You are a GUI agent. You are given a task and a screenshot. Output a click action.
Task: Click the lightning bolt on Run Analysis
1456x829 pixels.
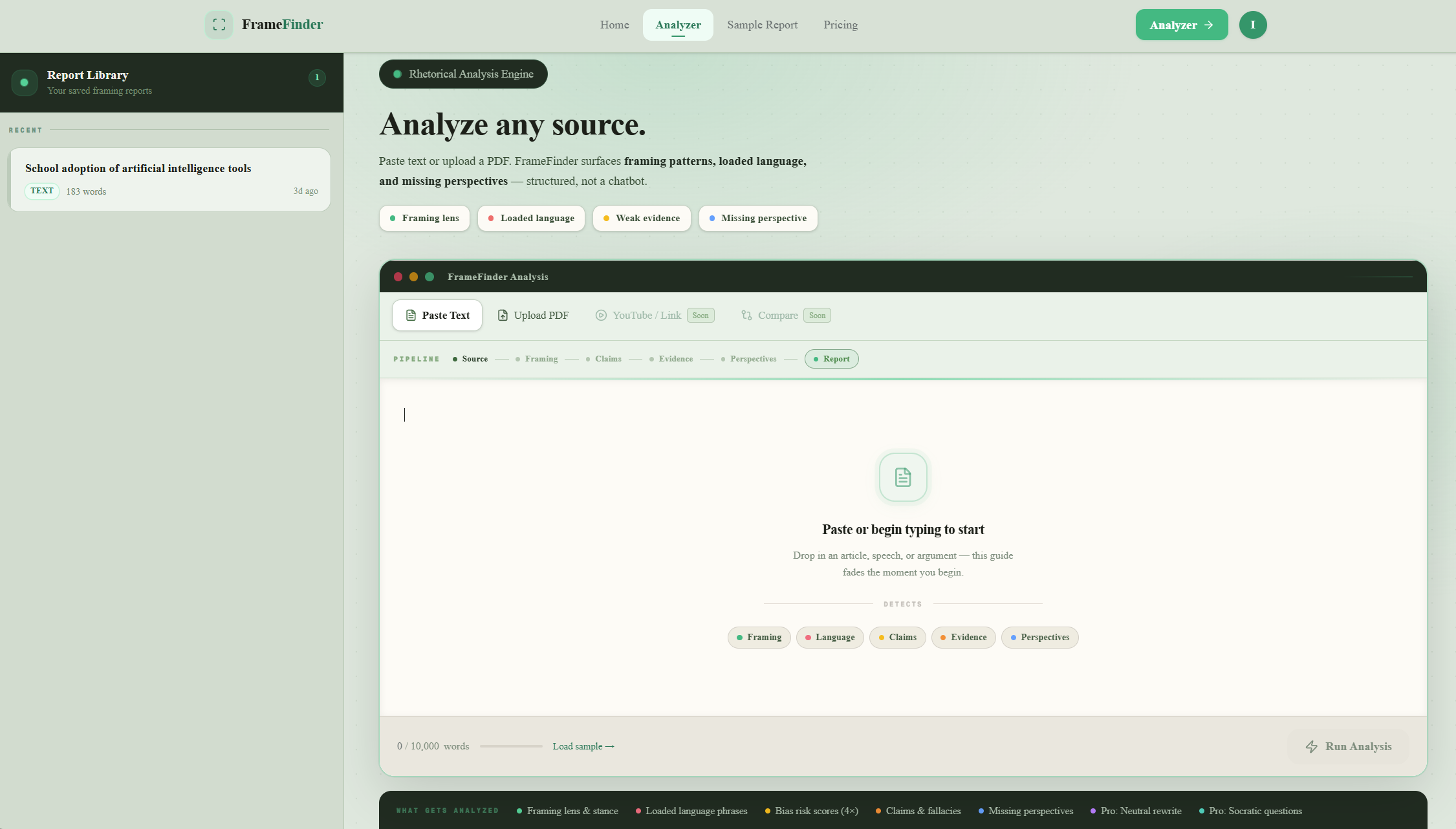click(x=1311, y=747)
